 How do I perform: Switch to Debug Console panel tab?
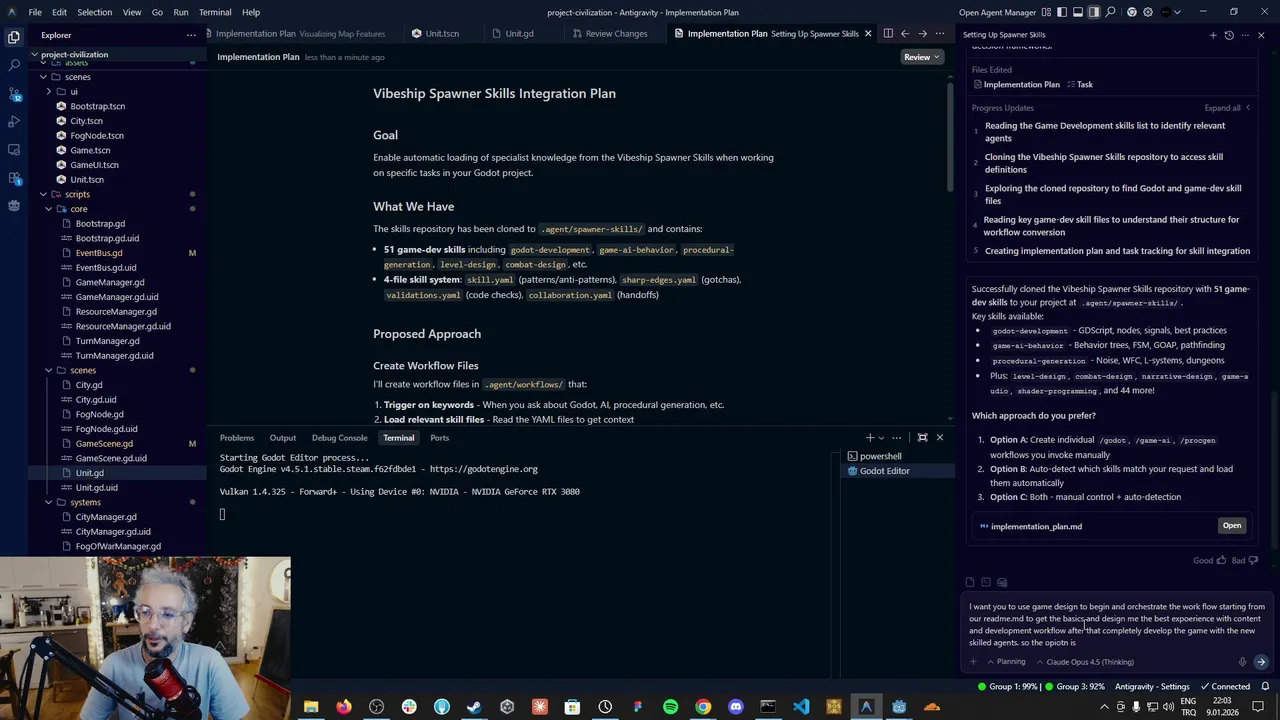(339, 438)
